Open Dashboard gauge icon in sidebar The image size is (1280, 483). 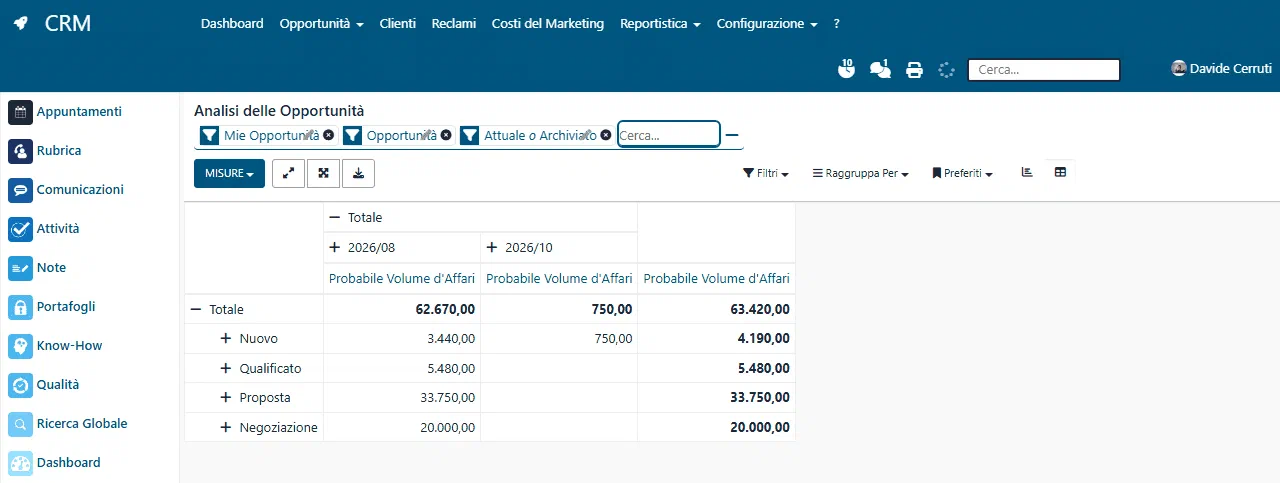(x=21, y=463)
